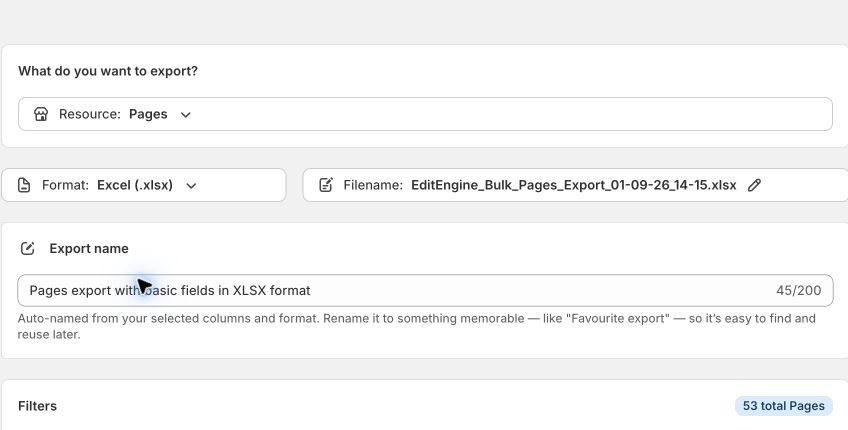Click the document icon beside Format
Viewport: 848px width, 430px height.
click(x=24, y=185)
